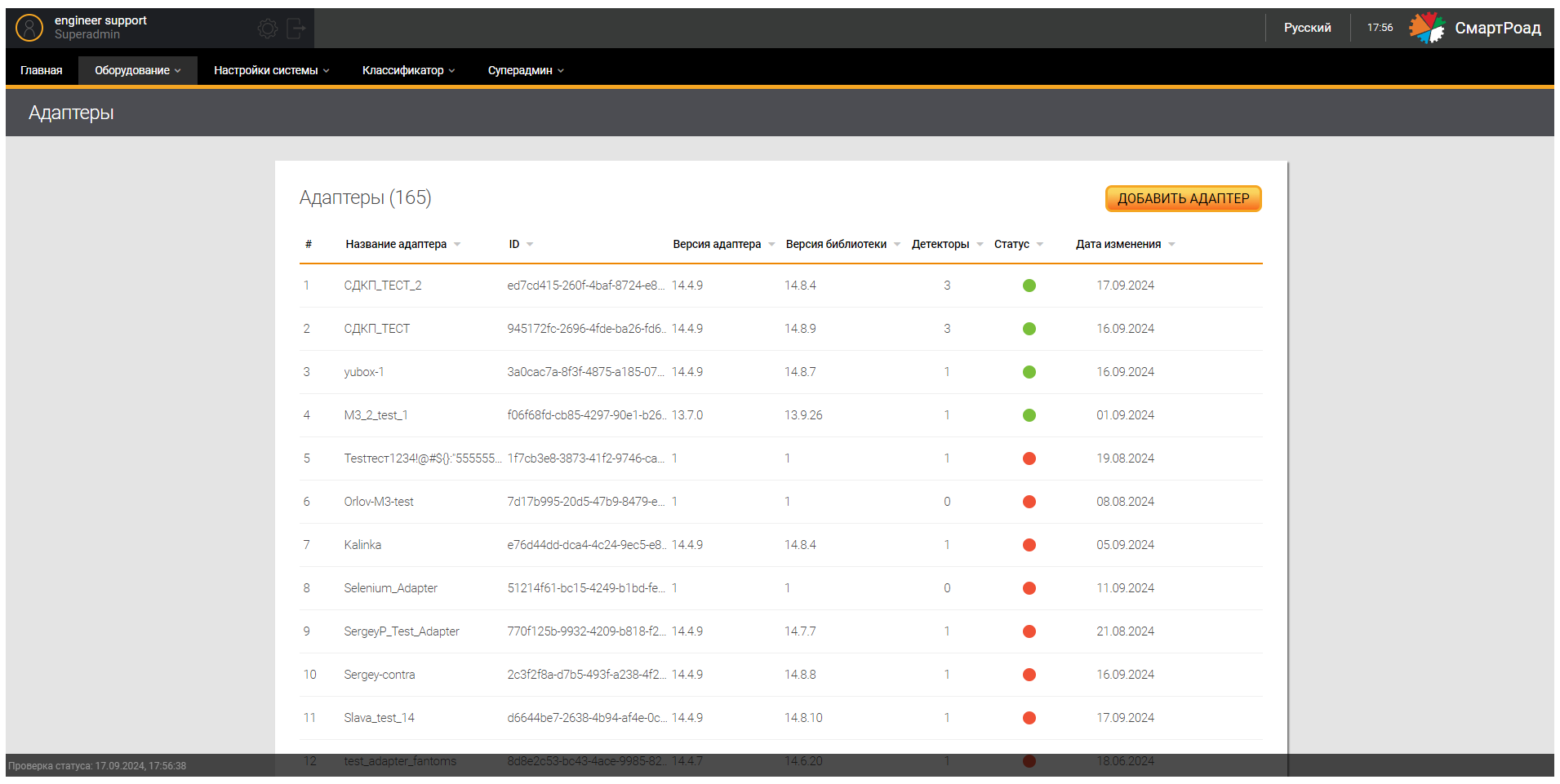Open adapter Orlov-M3-test
Screen dimensions: 1560x784
click(379, 502)
